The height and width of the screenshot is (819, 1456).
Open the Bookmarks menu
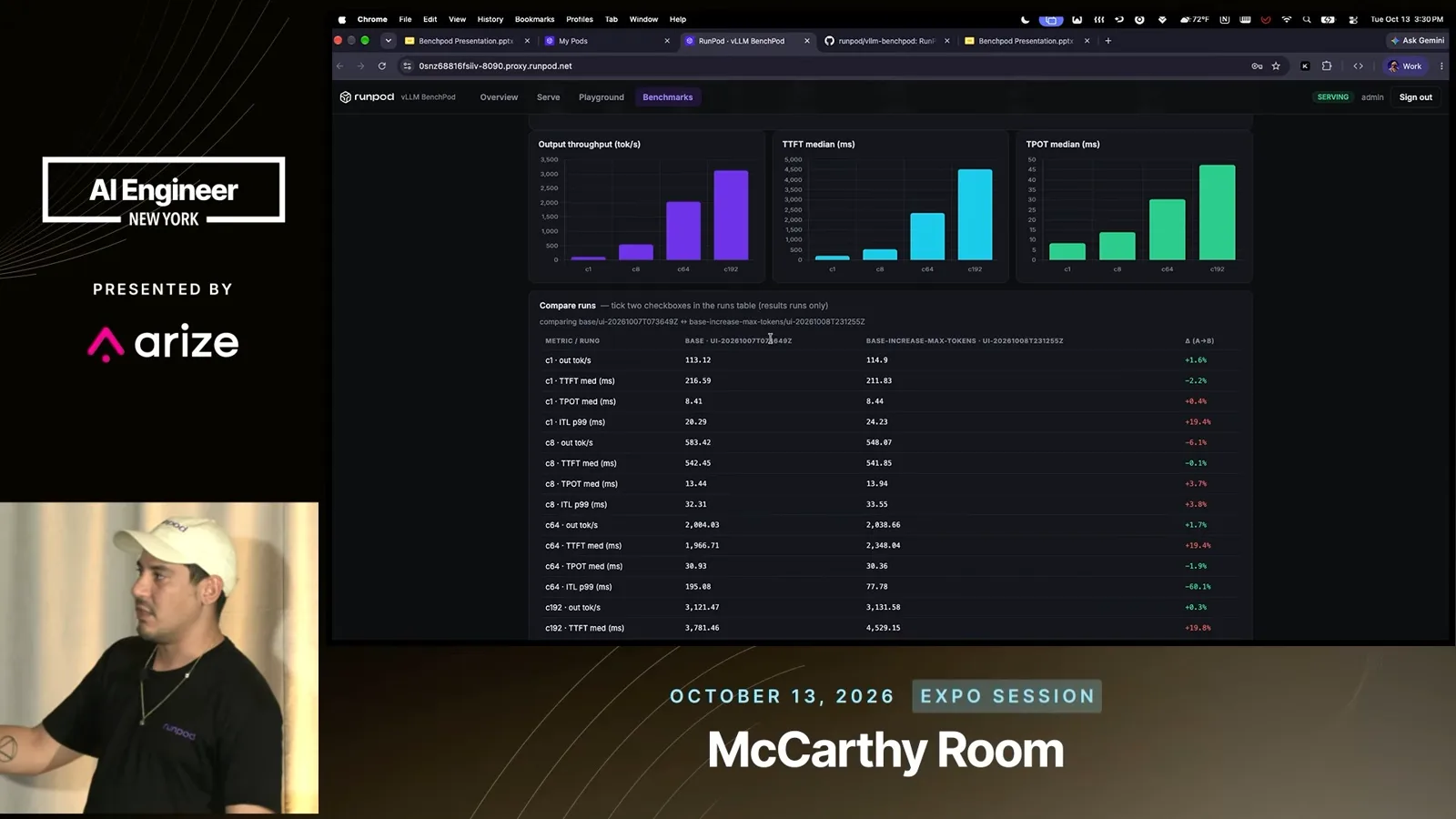(x=534, y=19)
